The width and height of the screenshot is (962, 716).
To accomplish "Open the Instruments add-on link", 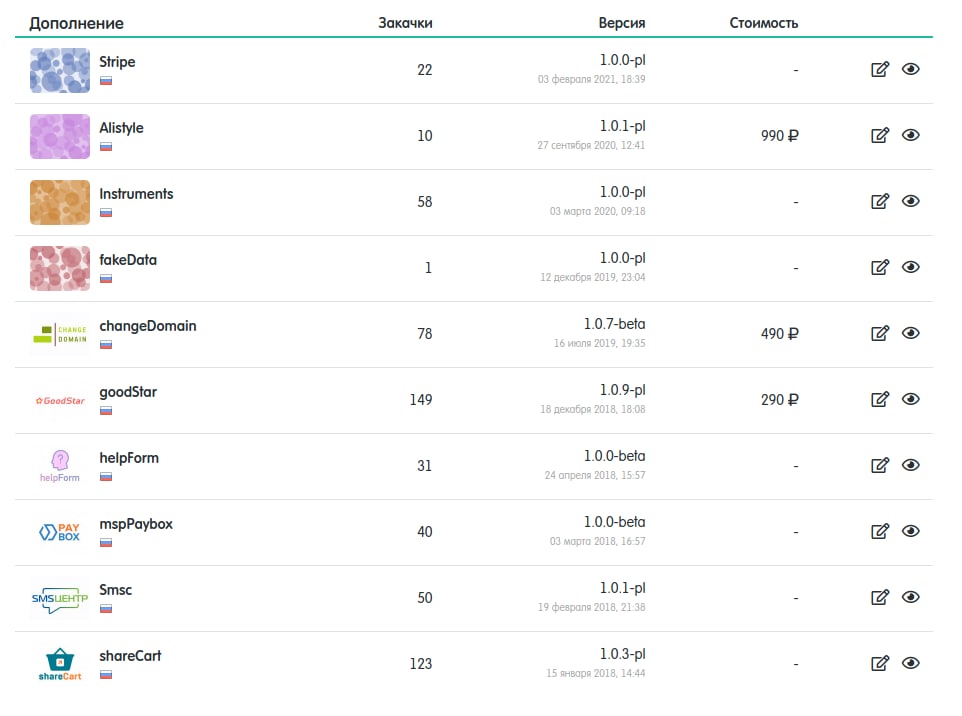I will (136, 194).
